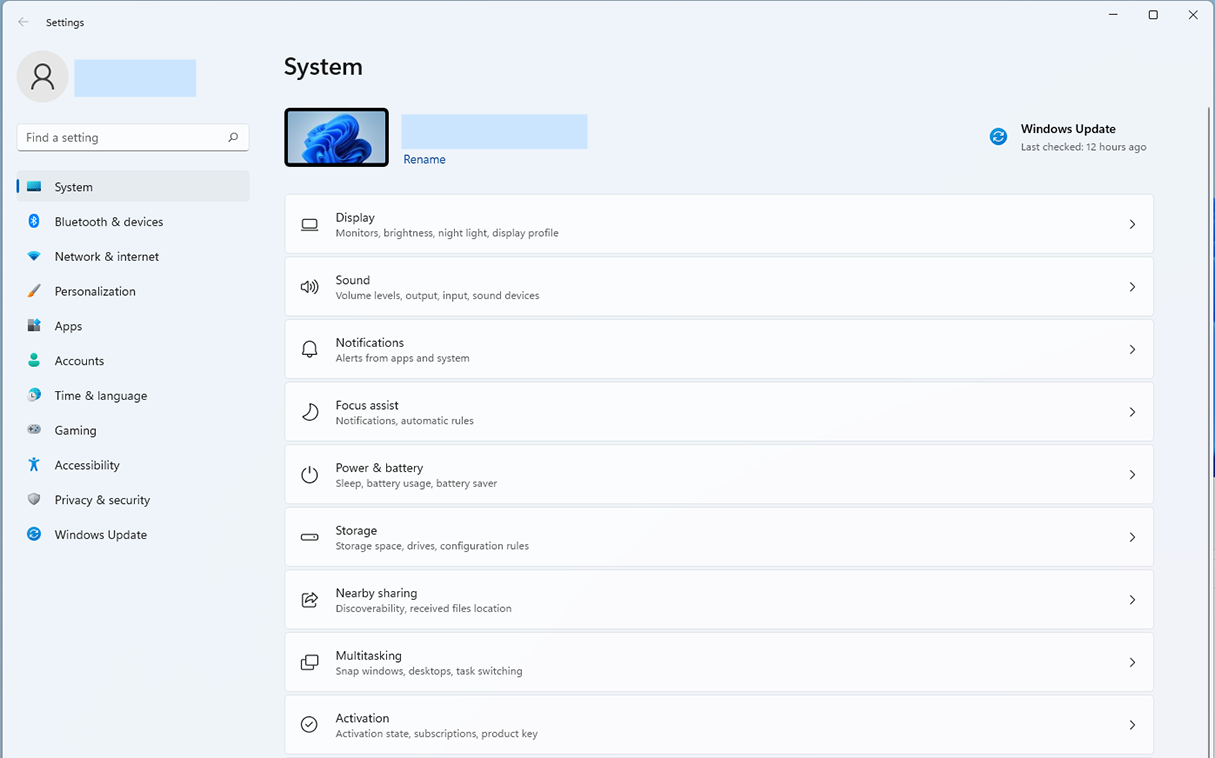Click 'Activation state, subscriptions, product key' text
This screenshot has height=758, width=1215.
[436, 733]
